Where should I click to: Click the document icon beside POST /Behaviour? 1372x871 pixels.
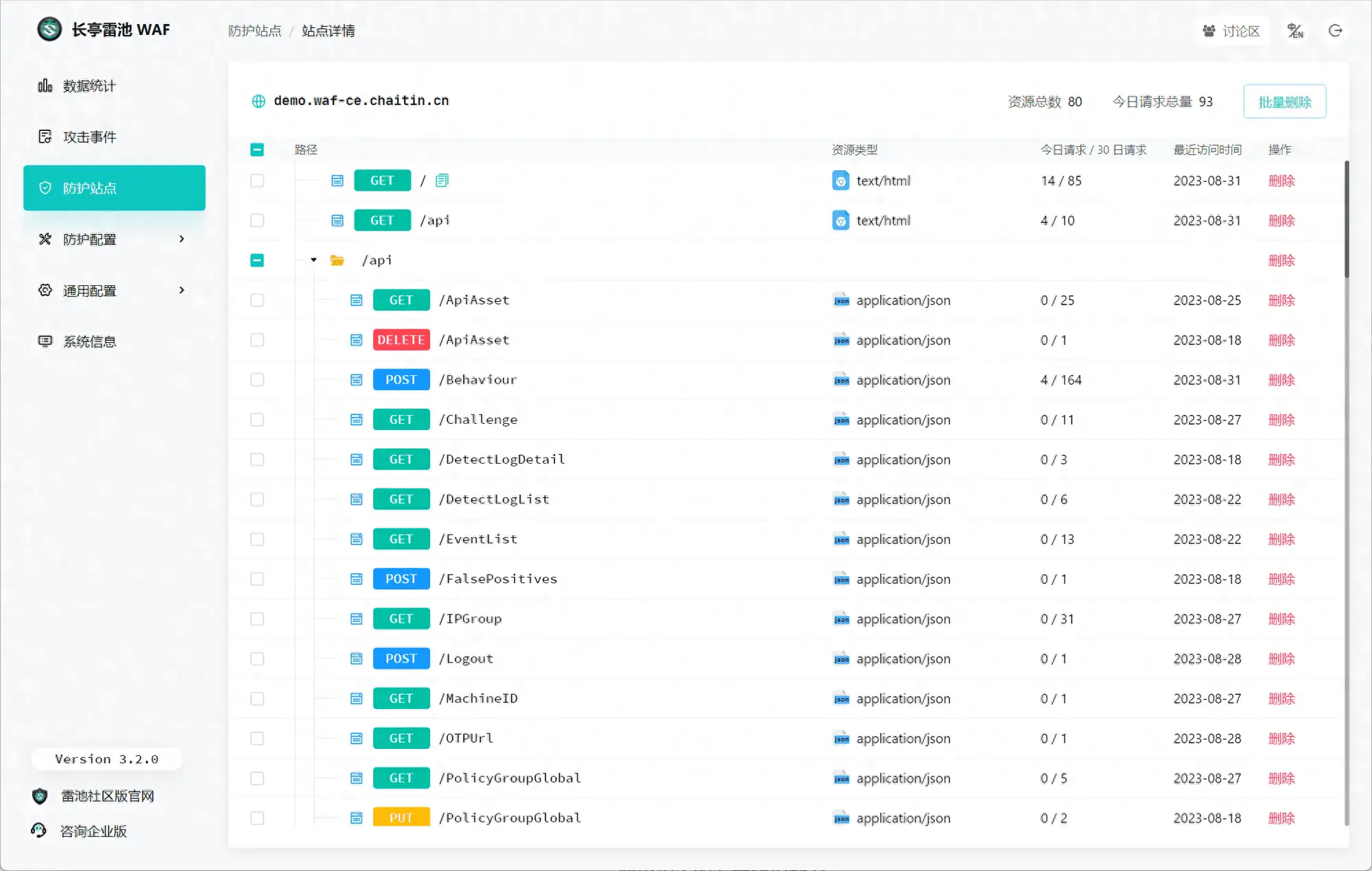[356, 379]
